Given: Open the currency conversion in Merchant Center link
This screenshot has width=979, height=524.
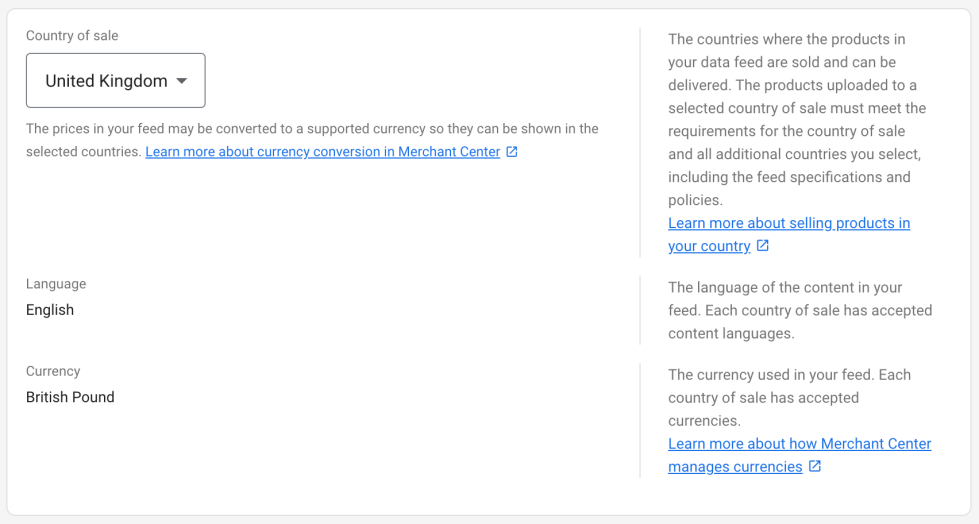Looking at the screenshot, I should [x=322, y=152].
